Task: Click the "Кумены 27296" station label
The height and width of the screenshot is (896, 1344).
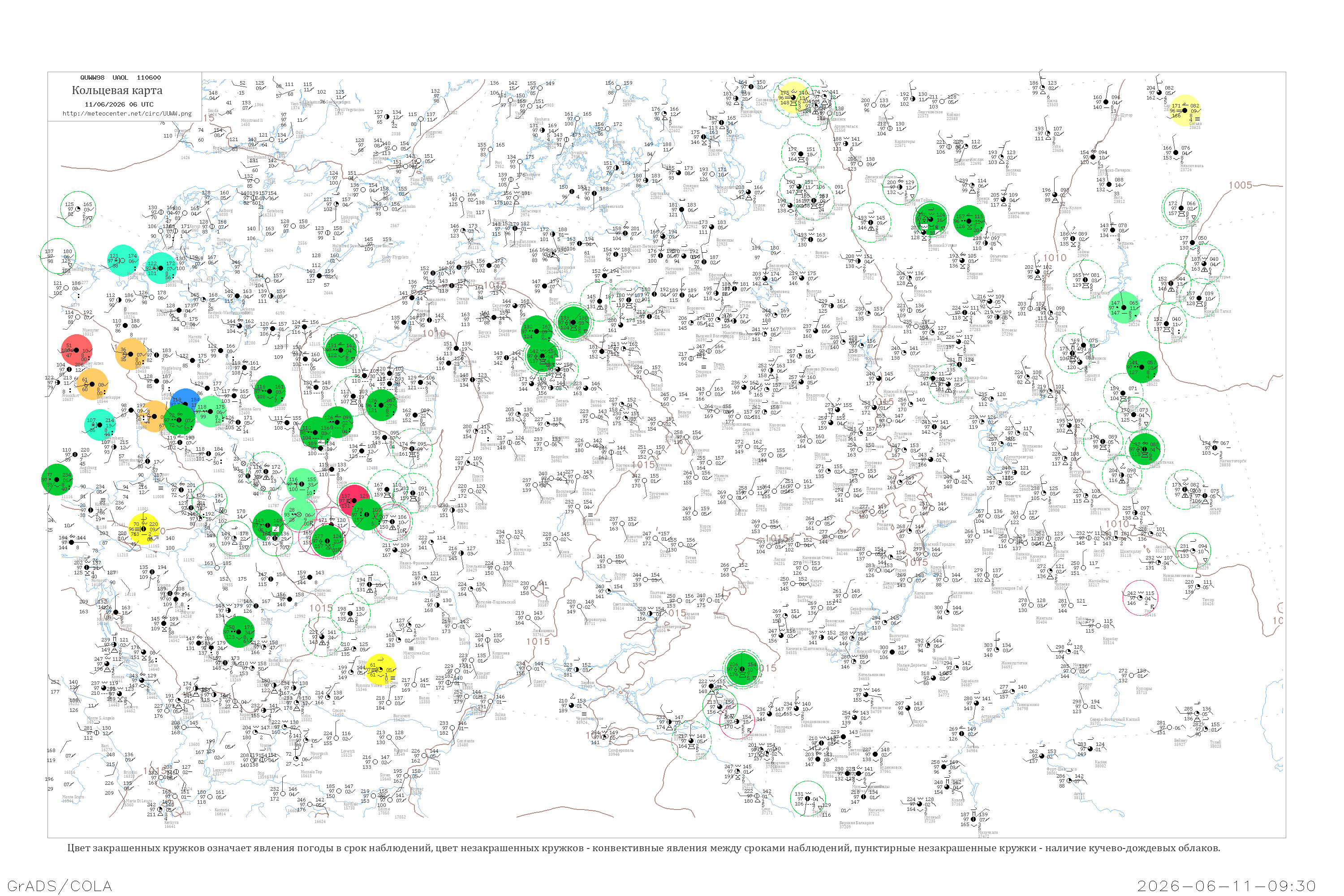Action: (1009, 332)
